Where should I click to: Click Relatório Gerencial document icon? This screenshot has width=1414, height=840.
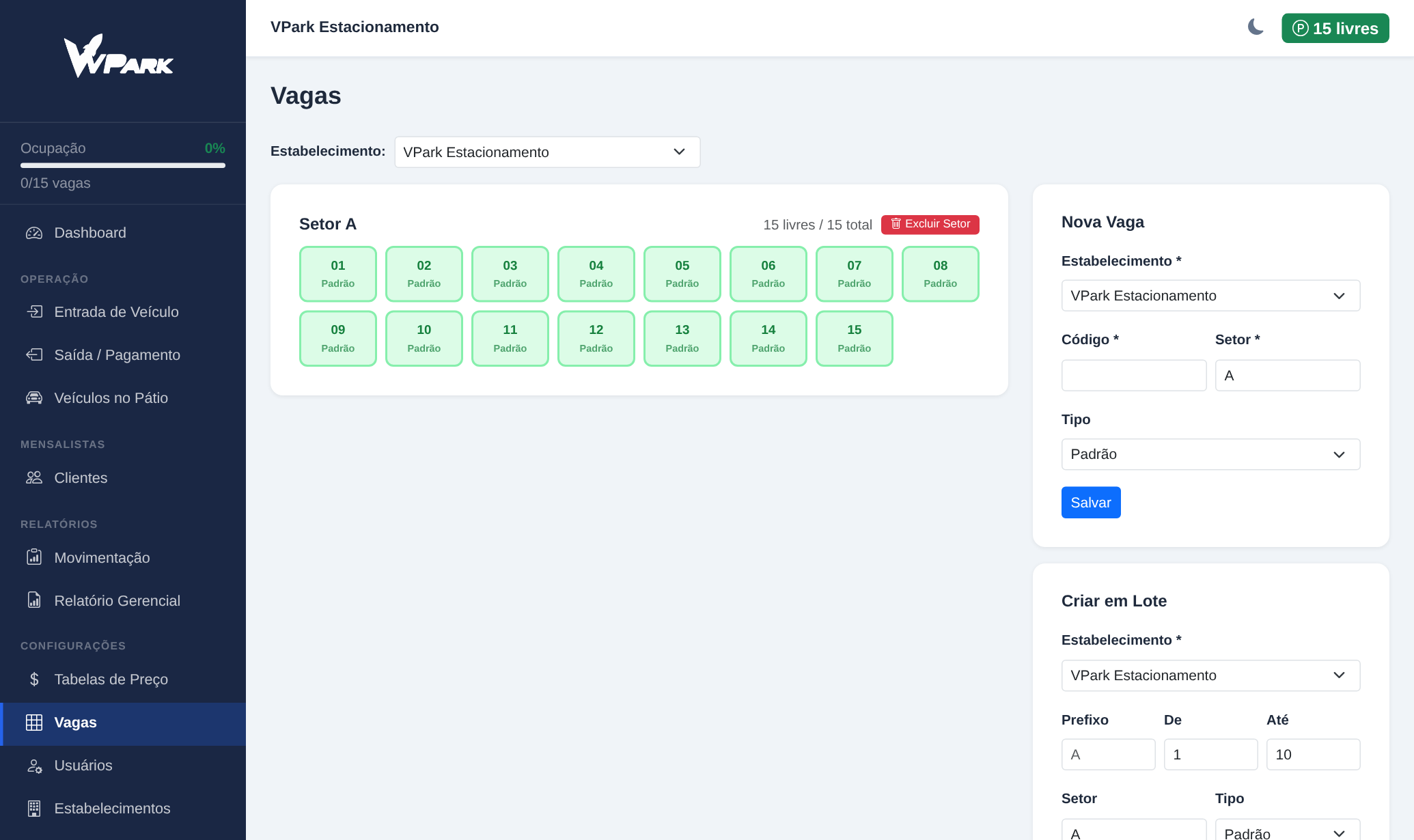pos(34,600)
